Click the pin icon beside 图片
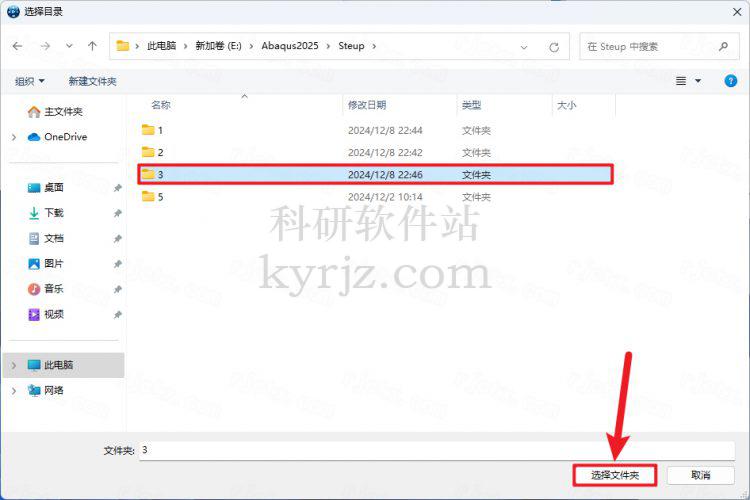The height and width of the screenshot is (500, 750). coord(118,264)
